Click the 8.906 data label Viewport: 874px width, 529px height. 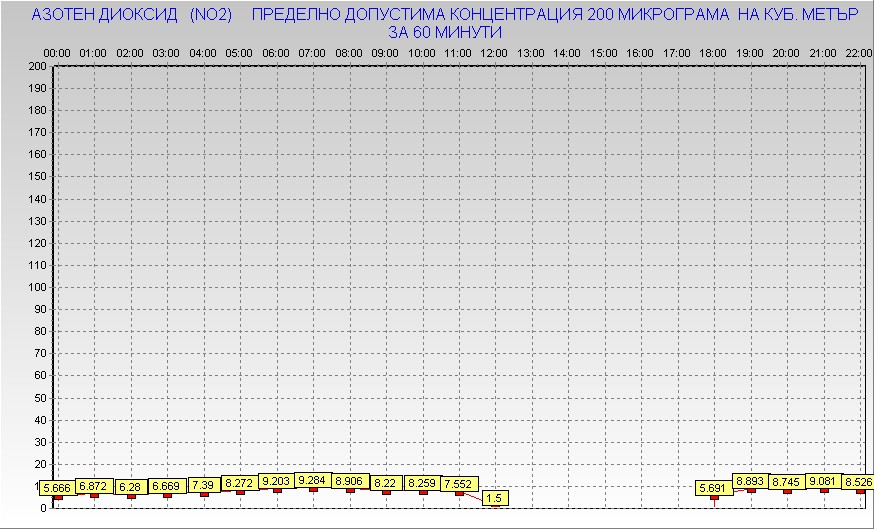pos(349,481)
